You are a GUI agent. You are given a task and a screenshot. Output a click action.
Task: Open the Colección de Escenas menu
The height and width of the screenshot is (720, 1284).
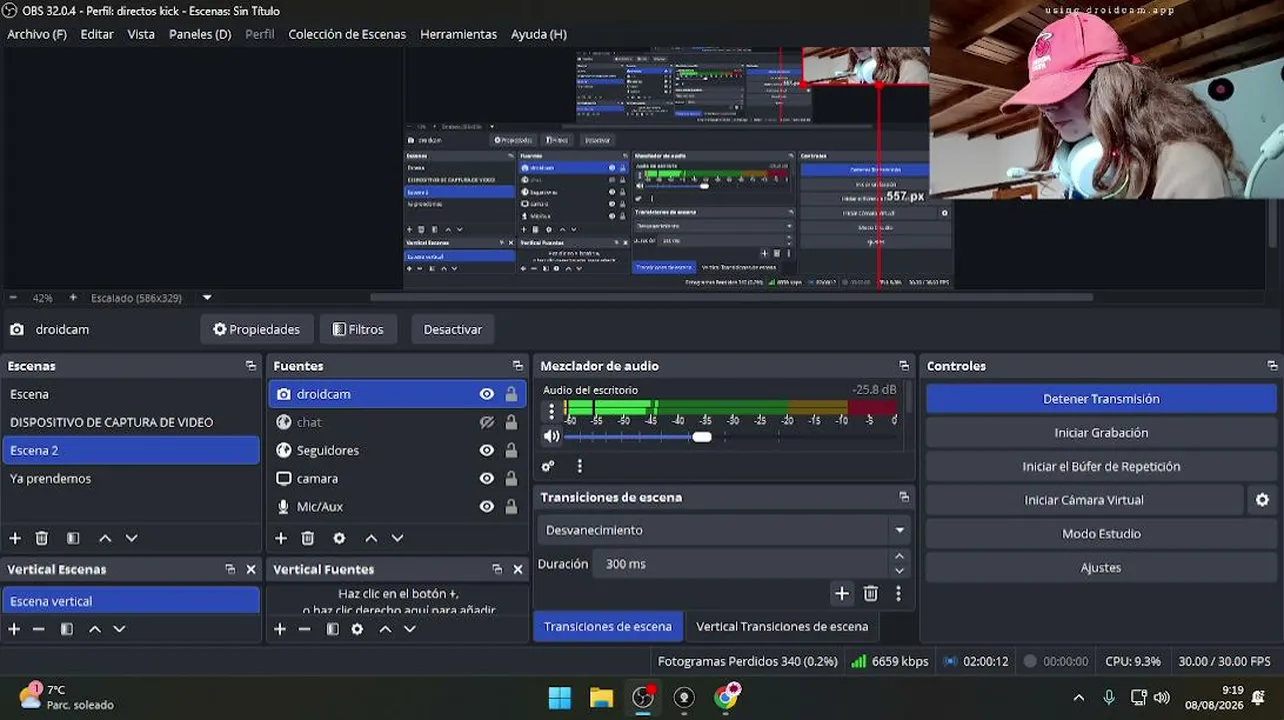[347, 34]
